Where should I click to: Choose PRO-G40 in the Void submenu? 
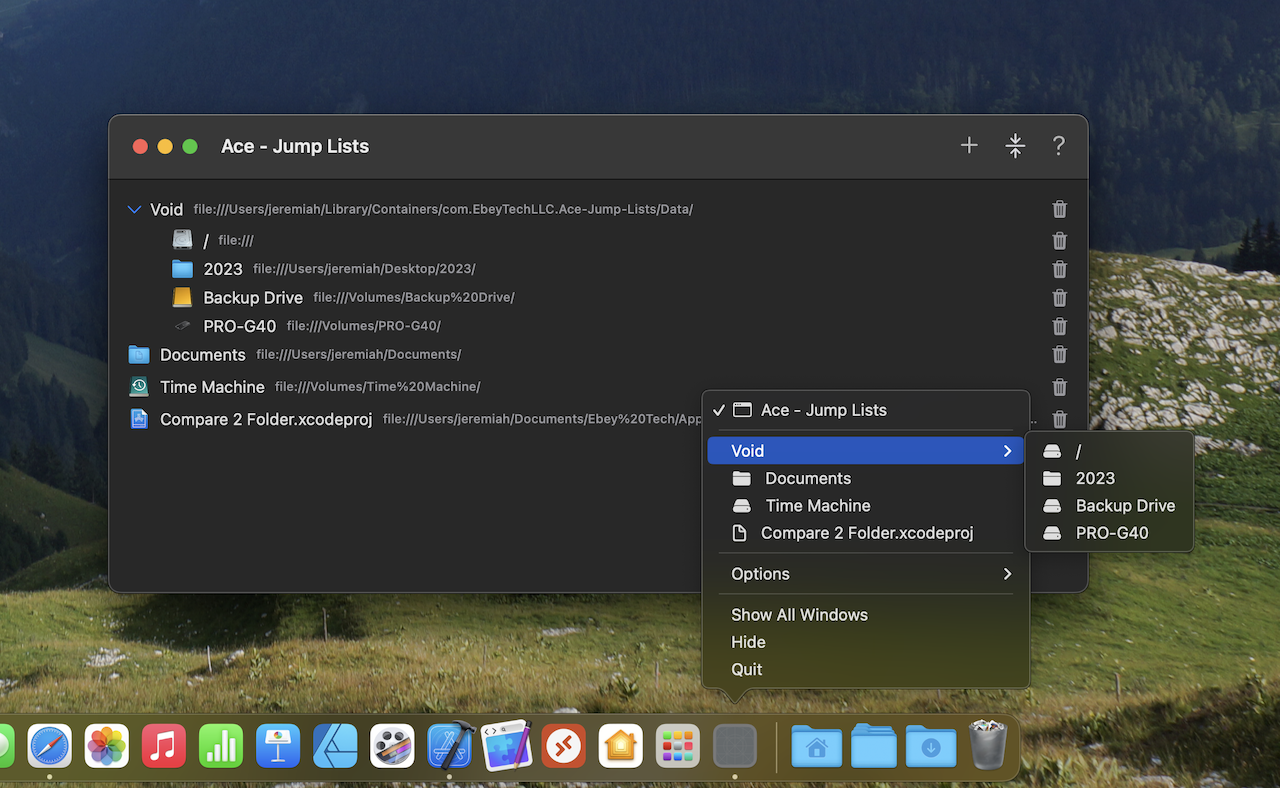click(x=1109, y=533)
